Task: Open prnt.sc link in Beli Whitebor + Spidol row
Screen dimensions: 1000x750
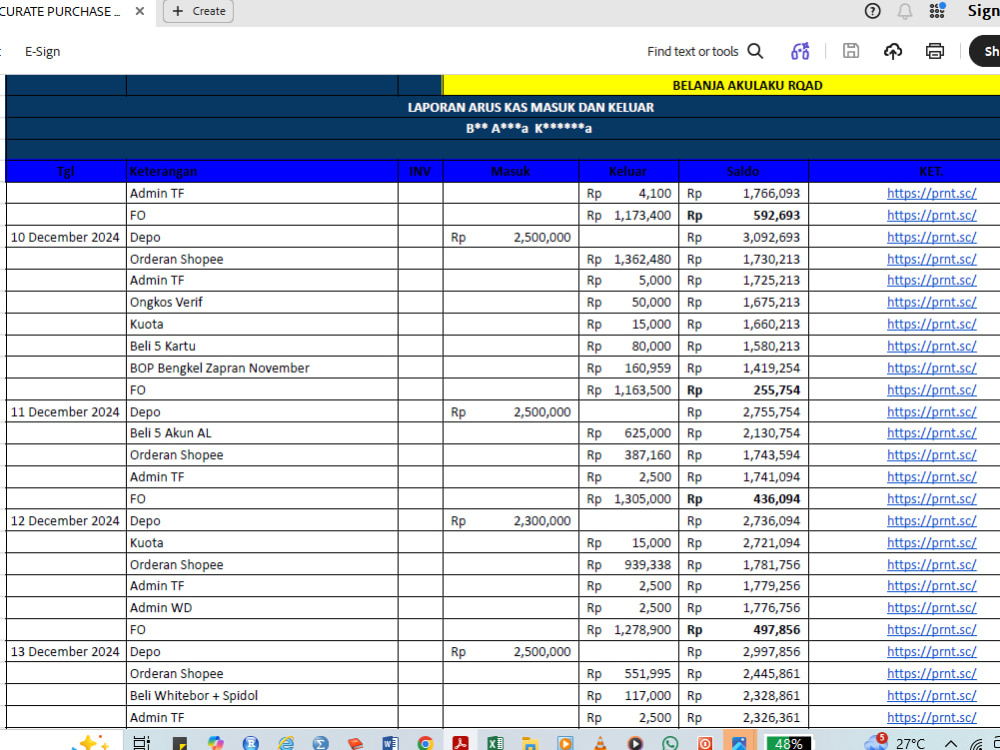Action: (931, 696)
